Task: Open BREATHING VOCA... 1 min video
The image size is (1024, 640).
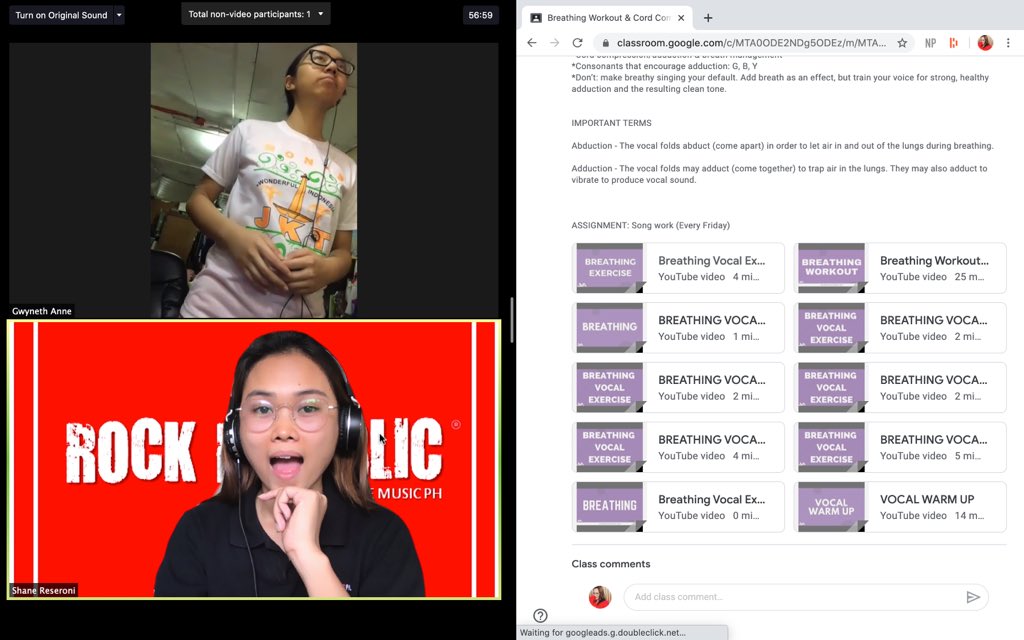Action: [x=678, y=328]
